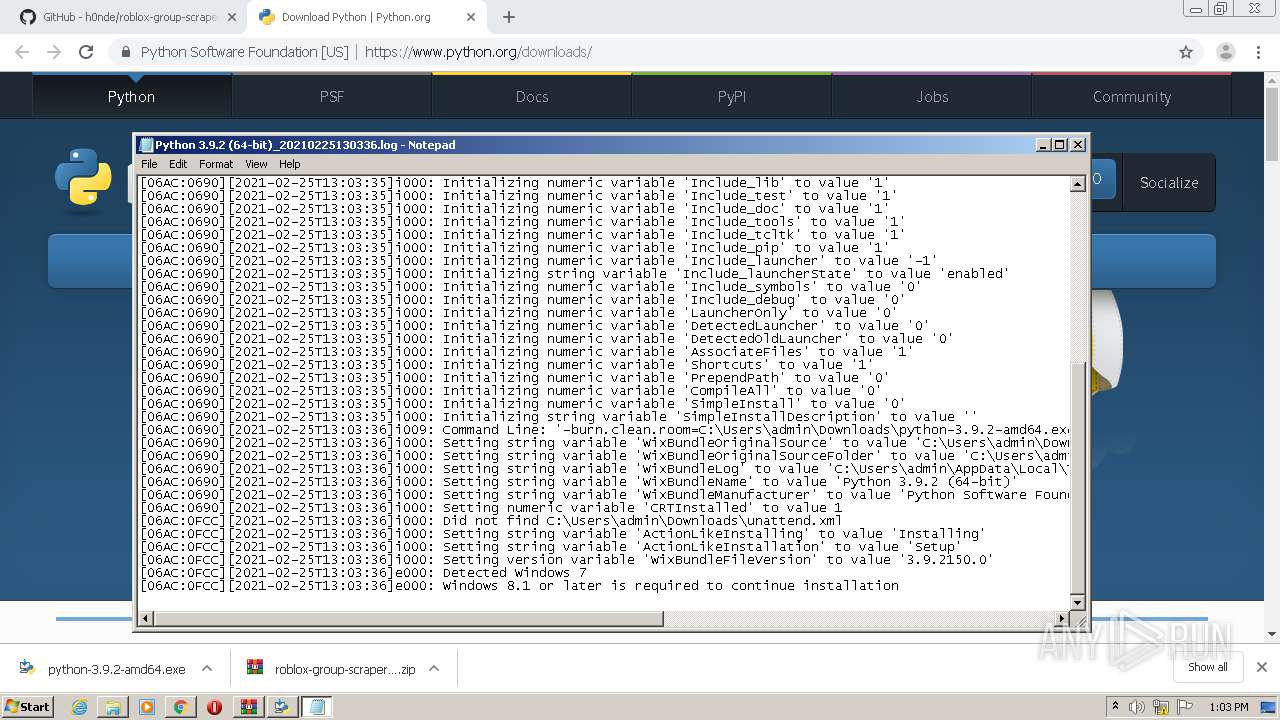Close the Notepad log window
This screenshot has height=720, width=1280.
point(1078,145)
